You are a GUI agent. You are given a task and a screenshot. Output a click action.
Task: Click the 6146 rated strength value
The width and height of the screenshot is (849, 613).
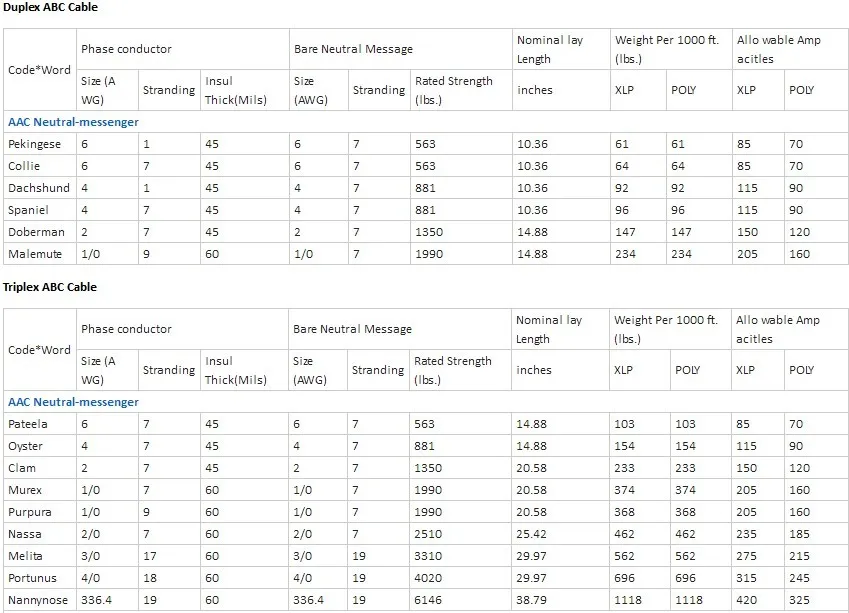pos(426,600)
